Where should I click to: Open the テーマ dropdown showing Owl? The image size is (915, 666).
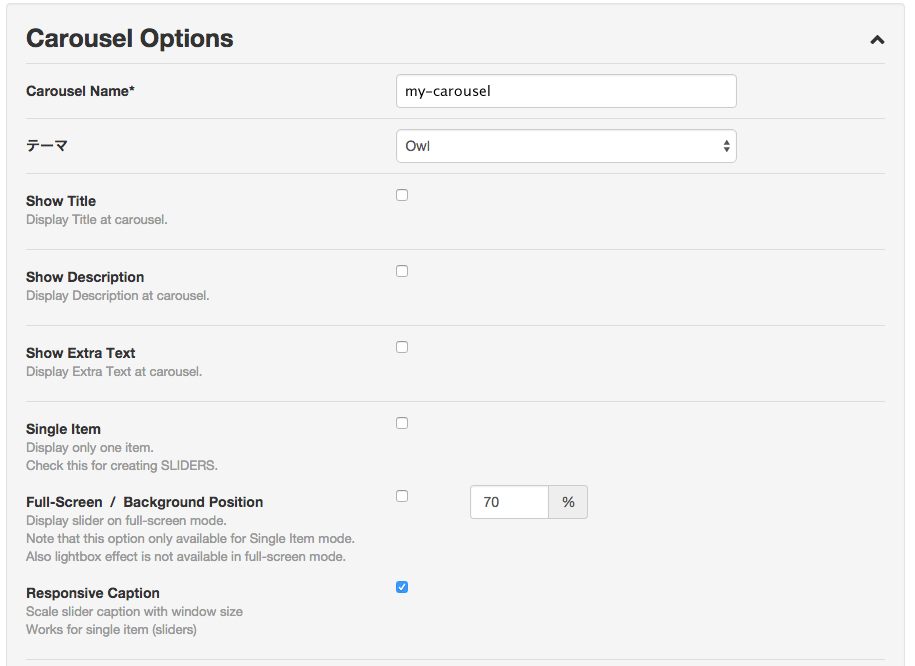point(566,146)
